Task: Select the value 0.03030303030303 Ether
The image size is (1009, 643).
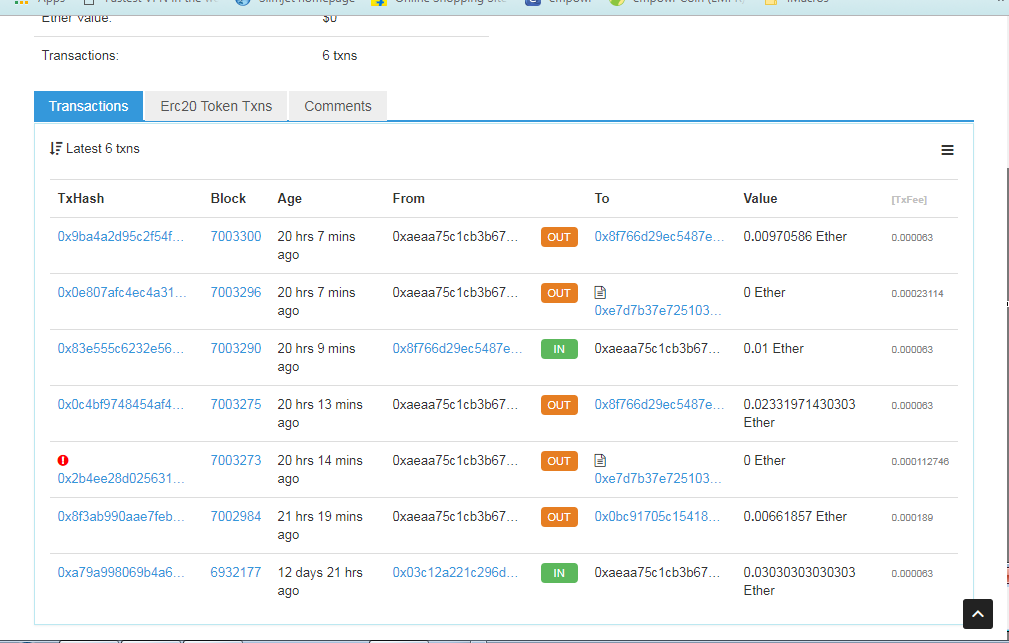Action: 799,581
